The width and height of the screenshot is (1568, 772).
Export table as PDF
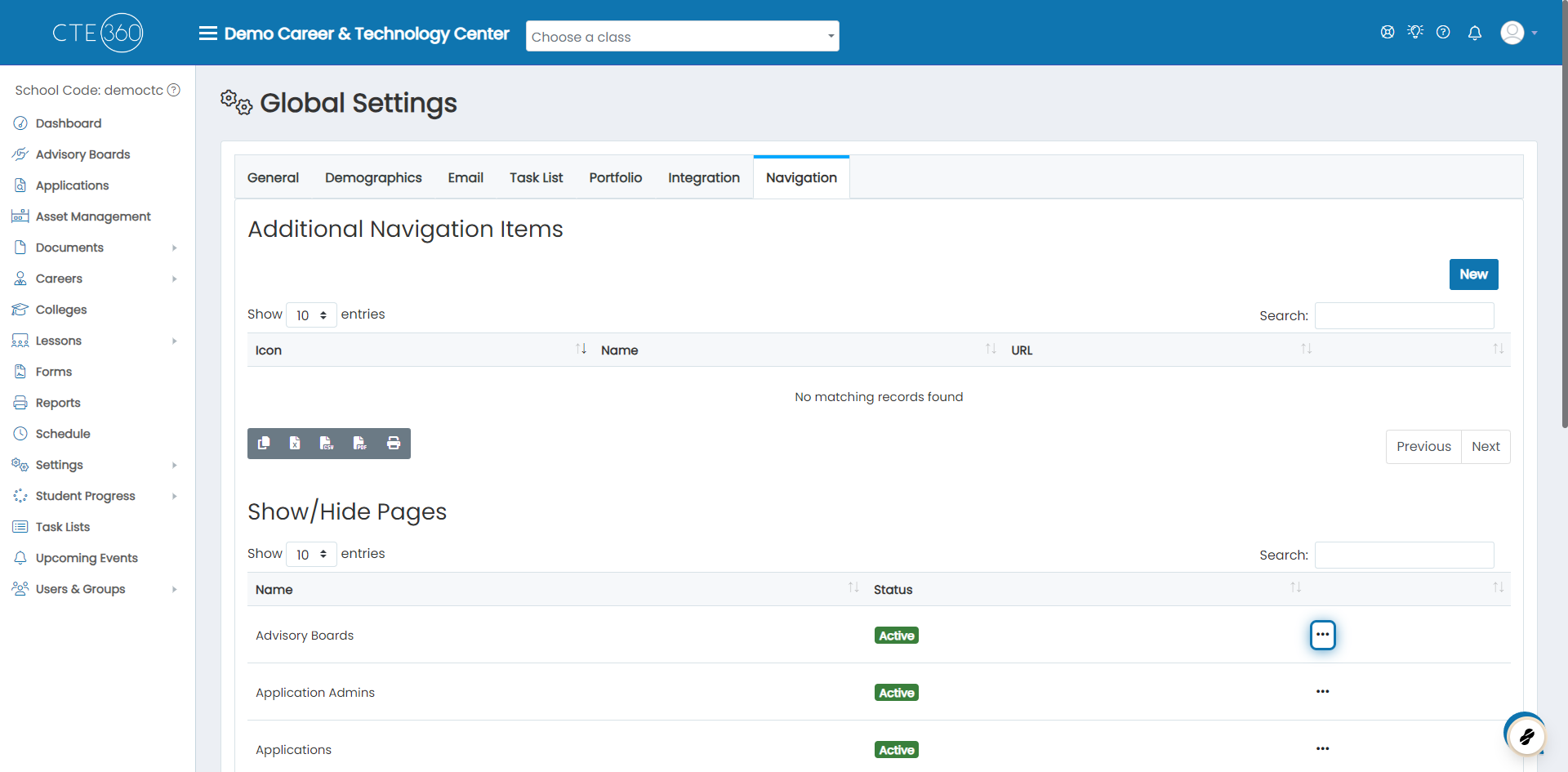pyautogui.click(x=360, y=444)
